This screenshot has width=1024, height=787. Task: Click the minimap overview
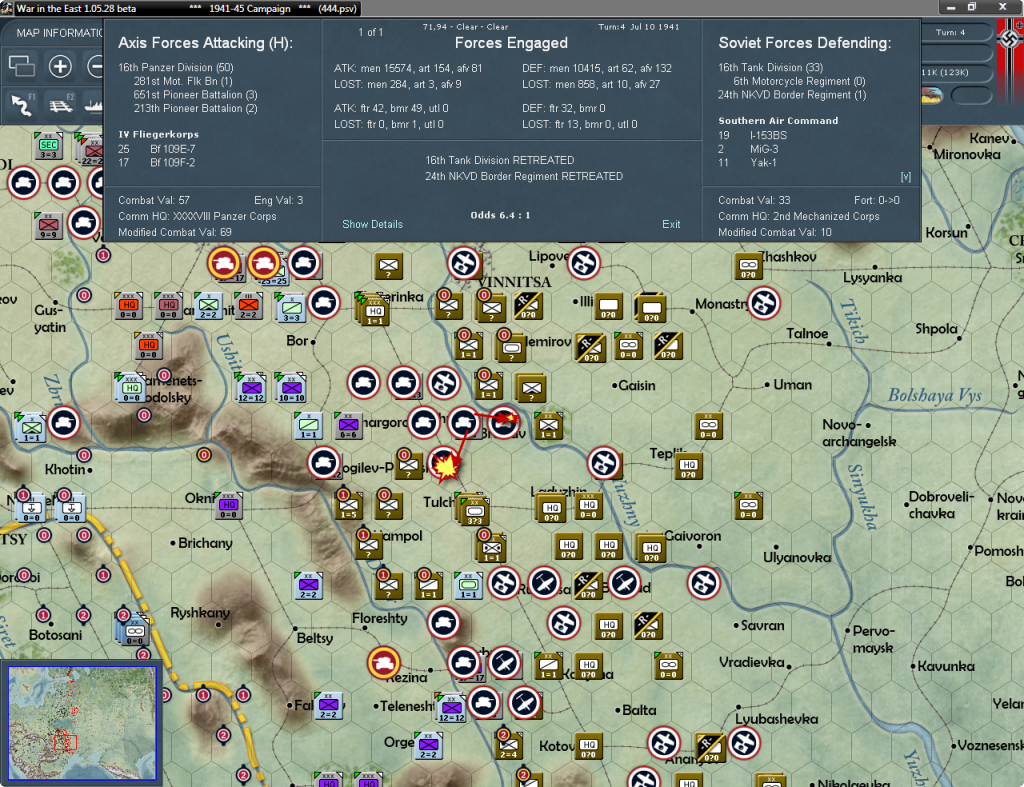point(82,722)
